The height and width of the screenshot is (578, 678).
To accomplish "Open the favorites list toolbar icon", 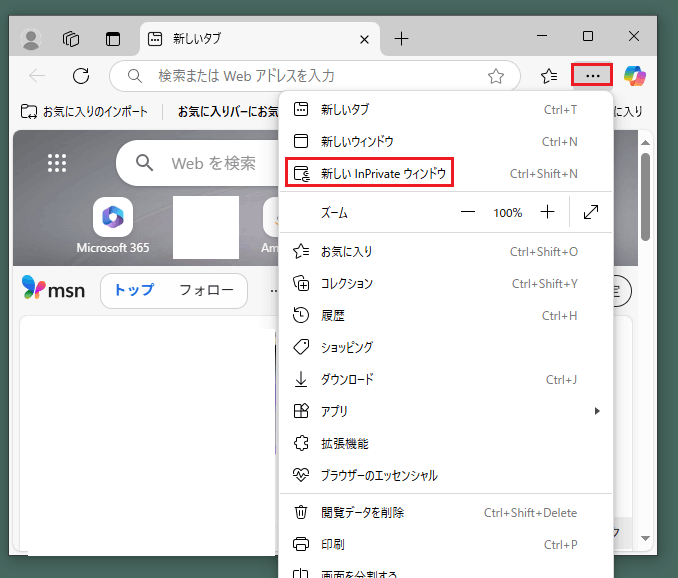I will (549, 76).
